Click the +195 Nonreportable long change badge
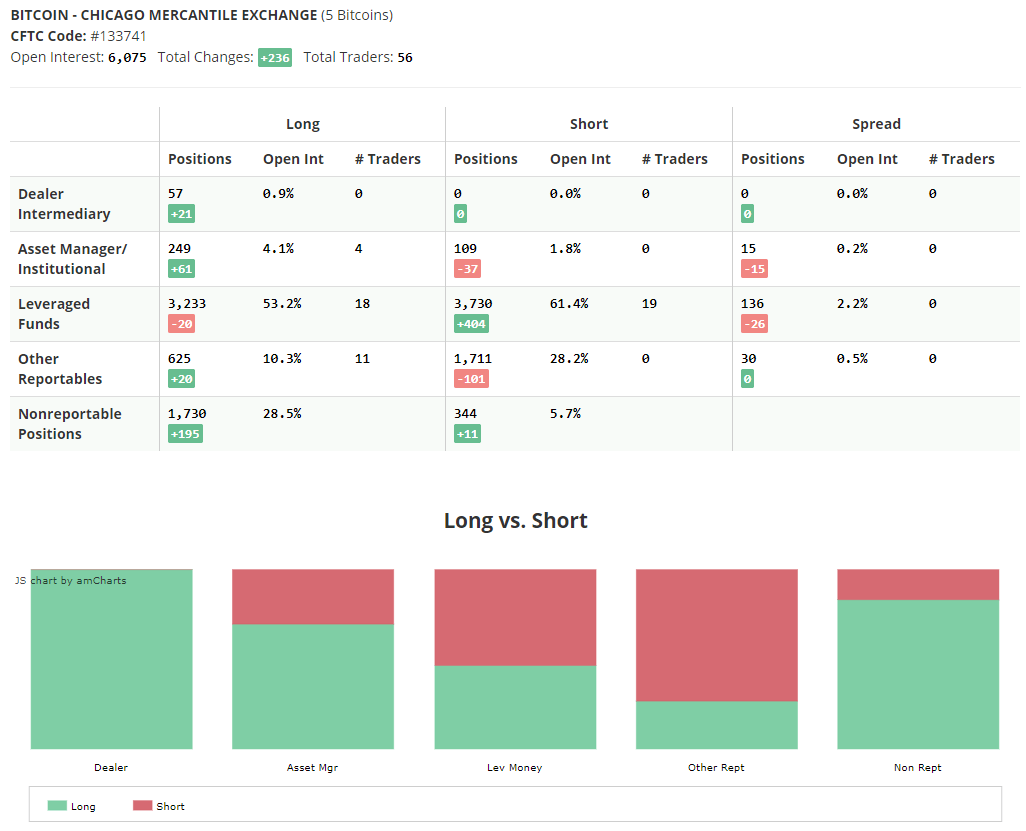 pyautogui.click(x=185, y=434)
